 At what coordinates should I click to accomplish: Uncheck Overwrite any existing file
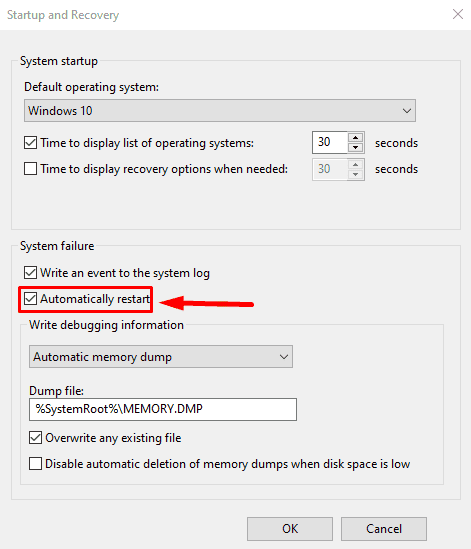(35, 438)
